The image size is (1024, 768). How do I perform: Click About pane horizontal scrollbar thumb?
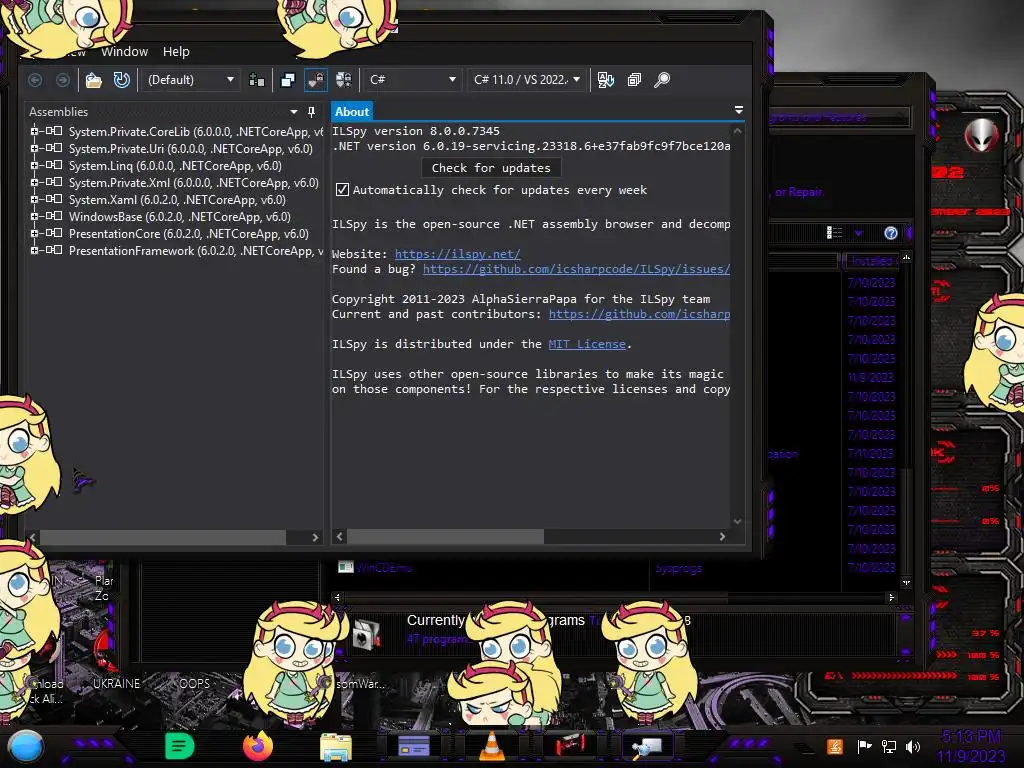tap(445, 537)
